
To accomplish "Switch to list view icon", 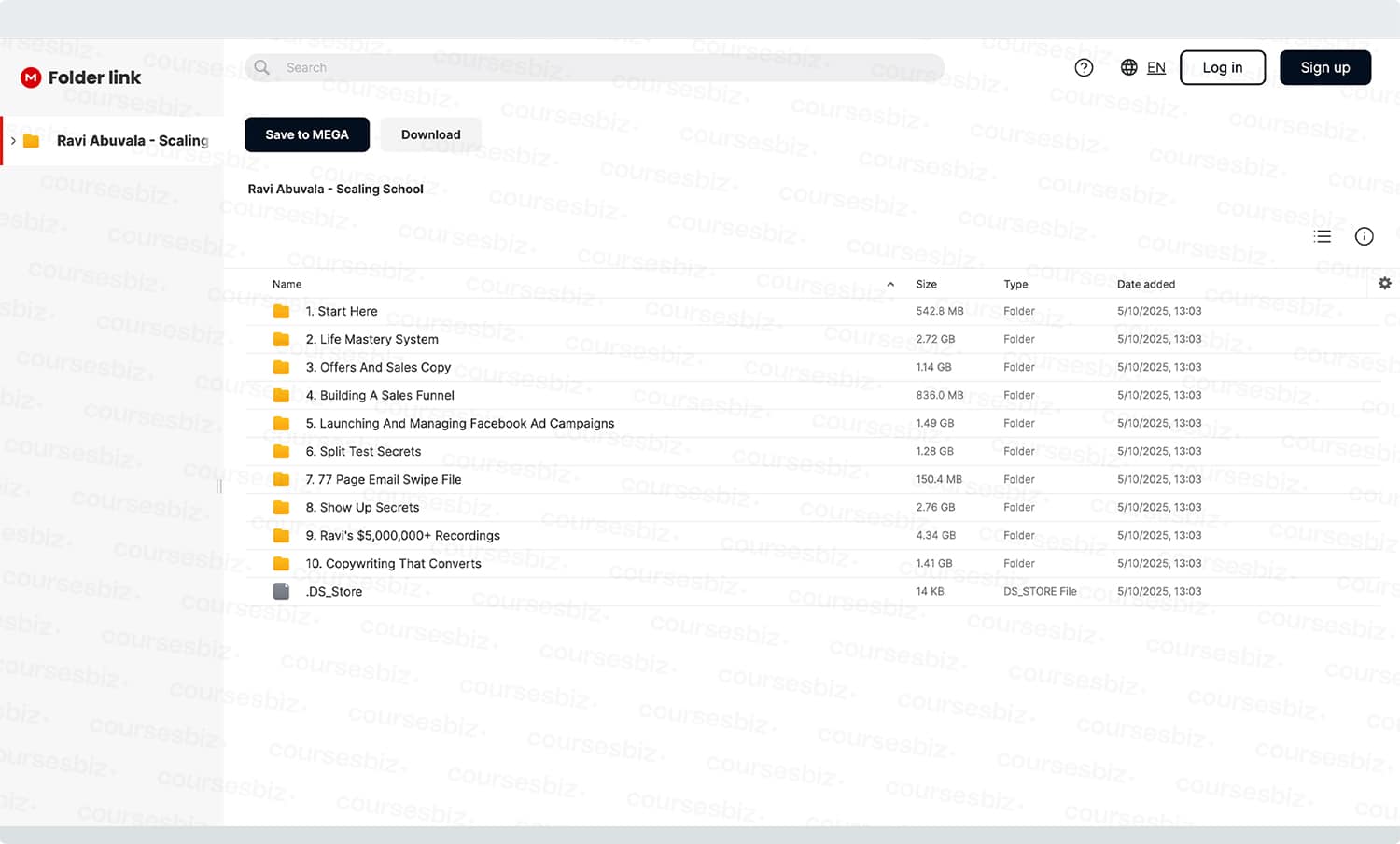I will click(x=1323, y=236).
